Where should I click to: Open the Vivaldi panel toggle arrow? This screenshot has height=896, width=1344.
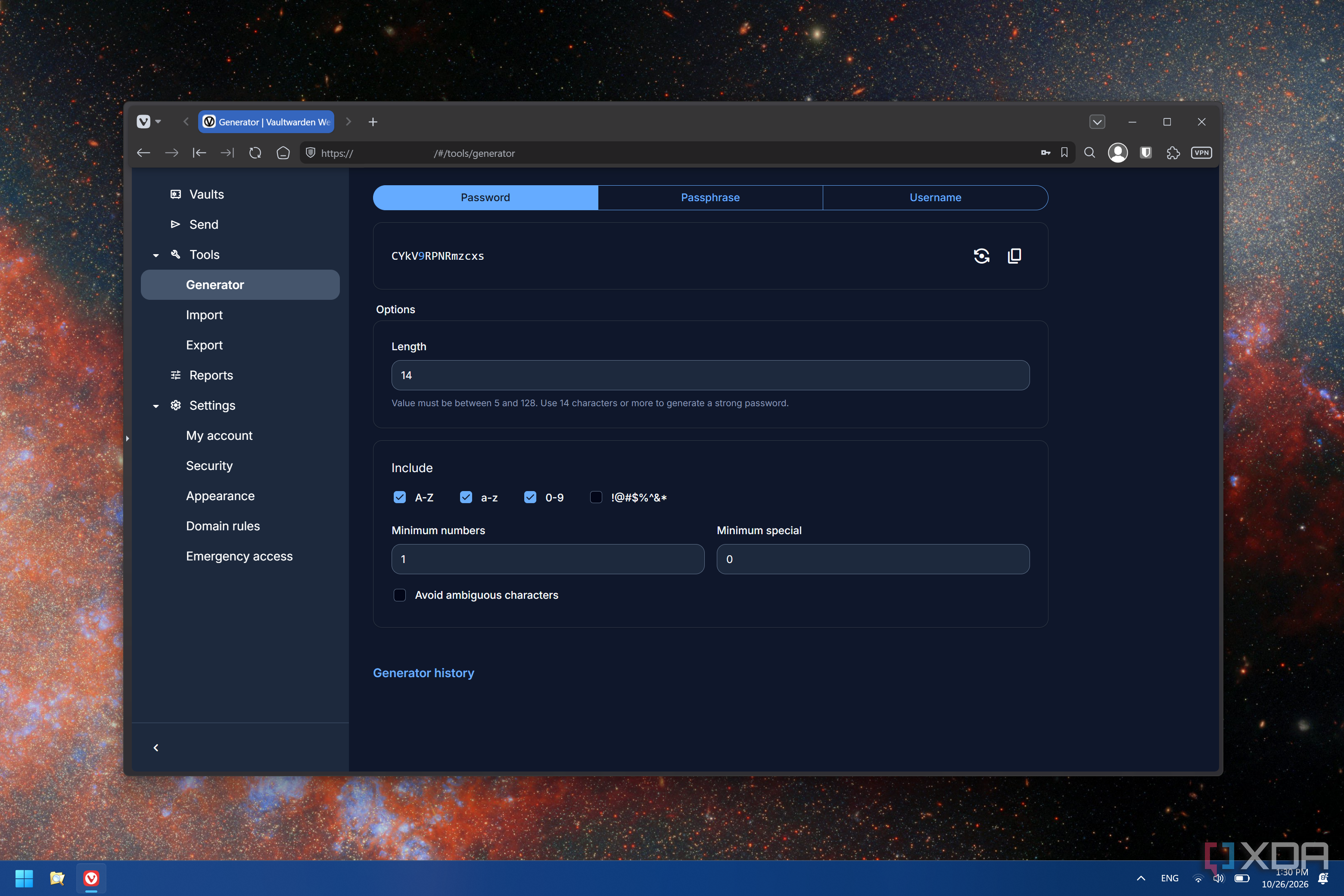(128, 438)
